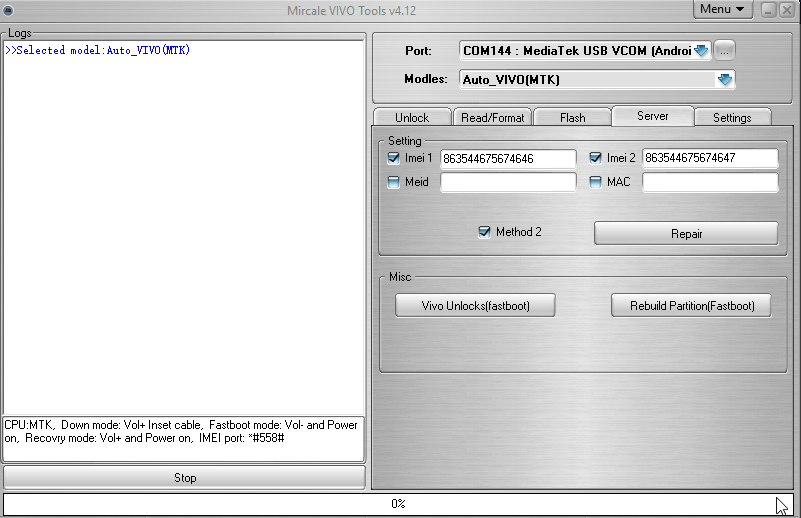Click the Selected model log line

pyautogui.click(x=98, y=50)
